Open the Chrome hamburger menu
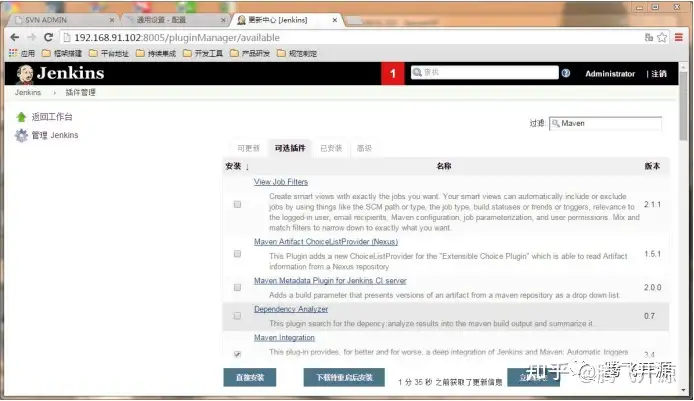This screenshot has width=694, height=401. click(679, 38)
